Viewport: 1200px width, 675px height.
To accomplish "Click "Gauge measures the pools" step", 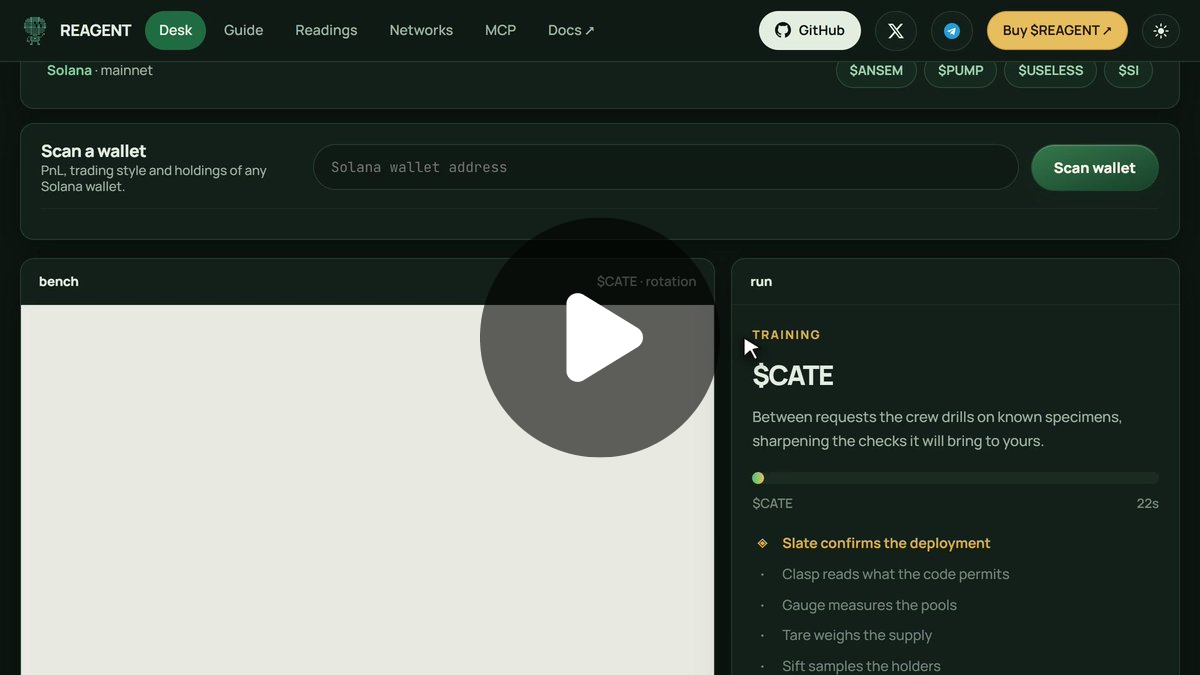I will (x=869, y=605).
